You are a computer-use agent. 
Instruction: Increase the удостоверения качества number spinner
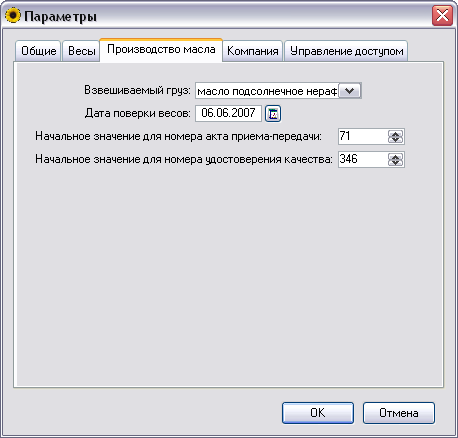pos(396,156)
